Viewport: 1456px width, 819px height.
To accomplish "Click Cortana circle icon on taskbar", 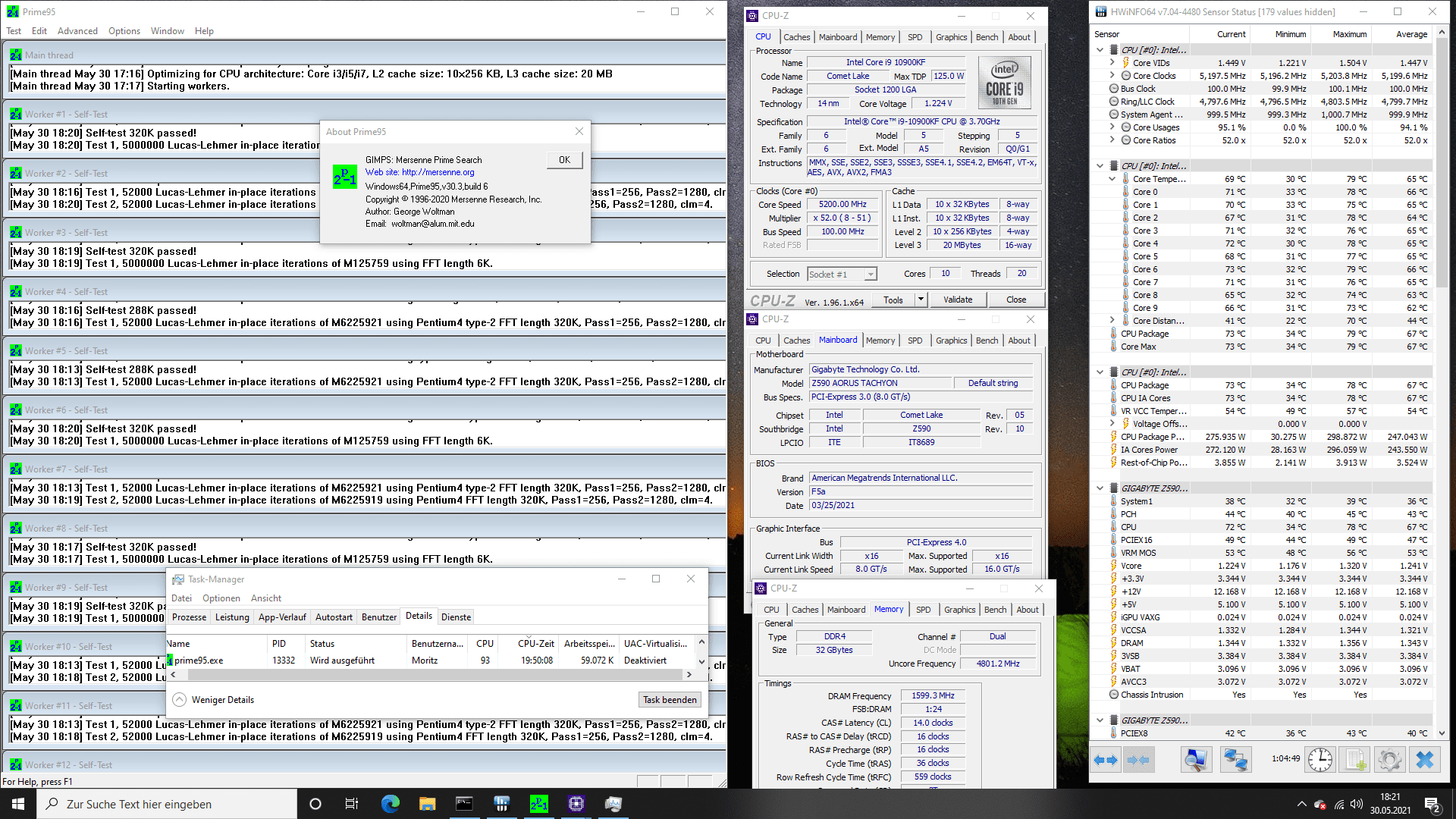I will coord(315,804).
